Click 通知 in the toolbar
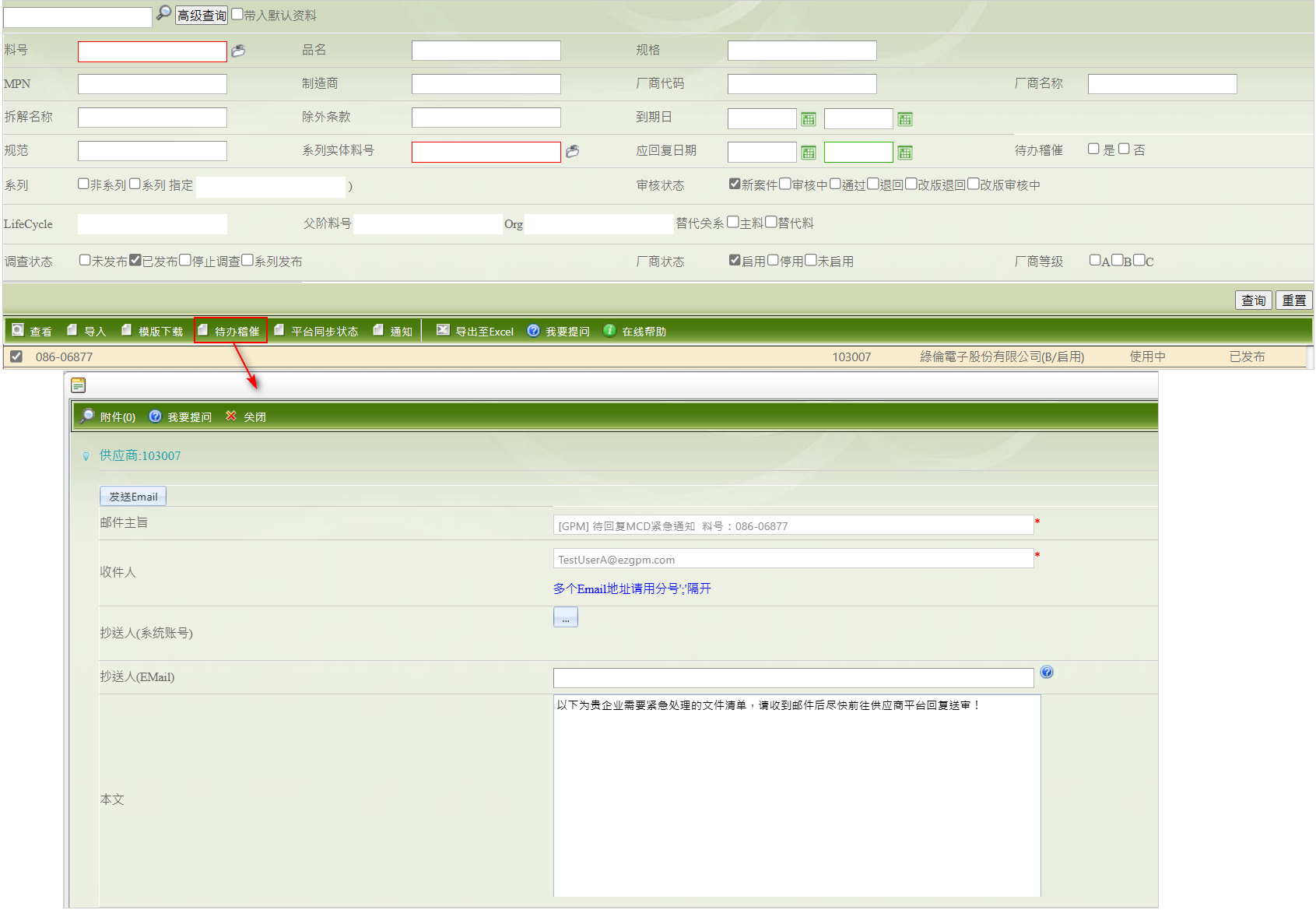The image size is (1316, 910). 393,331
